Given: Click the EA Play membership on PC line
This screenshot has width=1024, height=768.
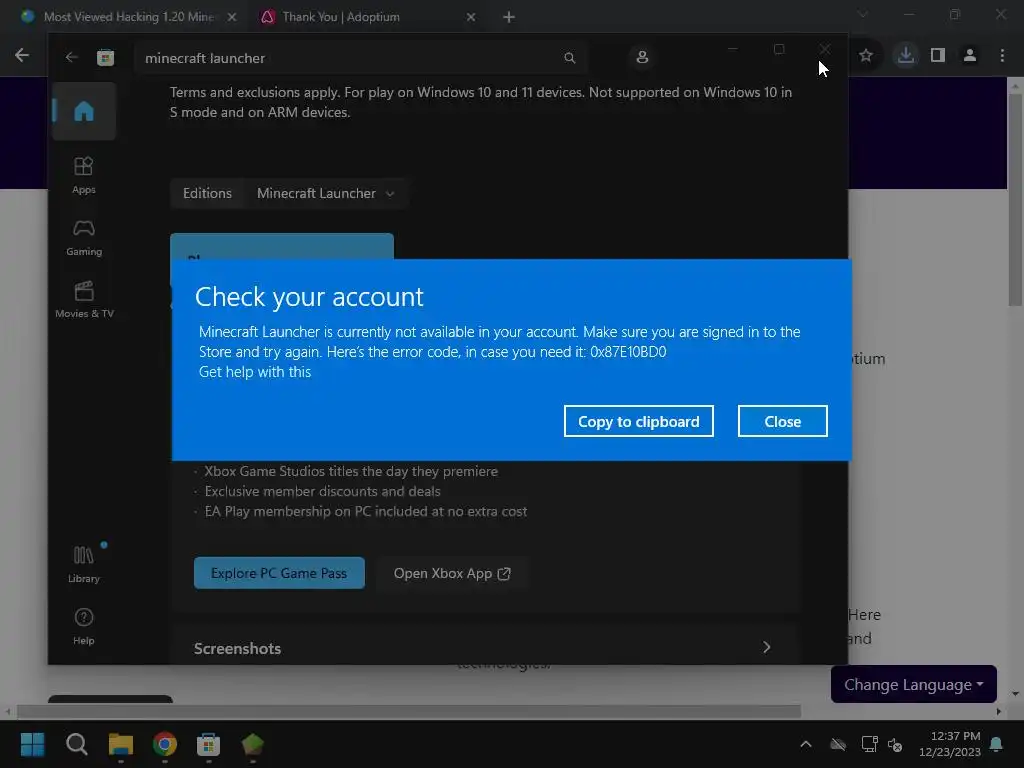Looking at the screenshot, I should click(x=366, y=511).
